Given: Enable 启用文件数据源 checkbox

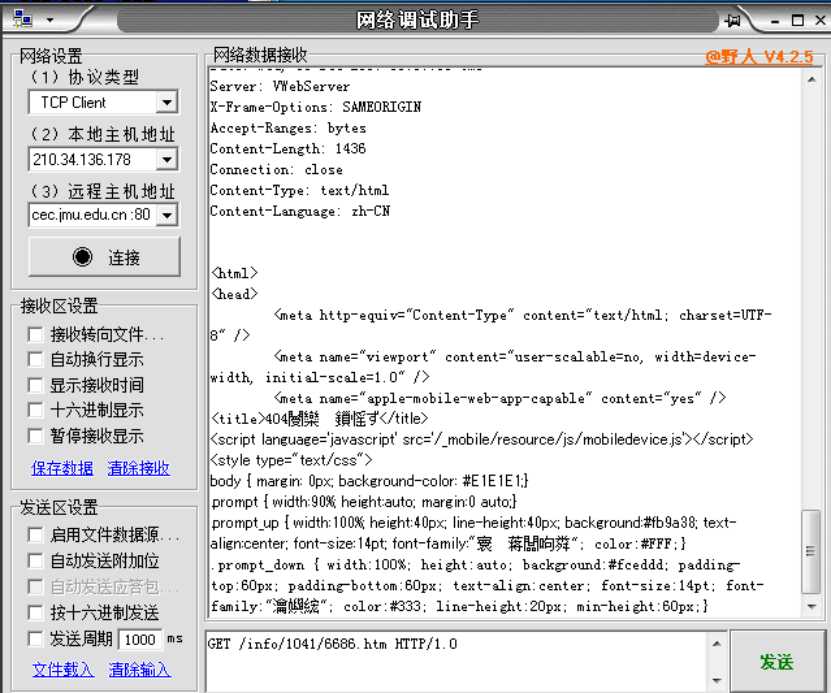Looking at the screenshot, I should [36, 535].
